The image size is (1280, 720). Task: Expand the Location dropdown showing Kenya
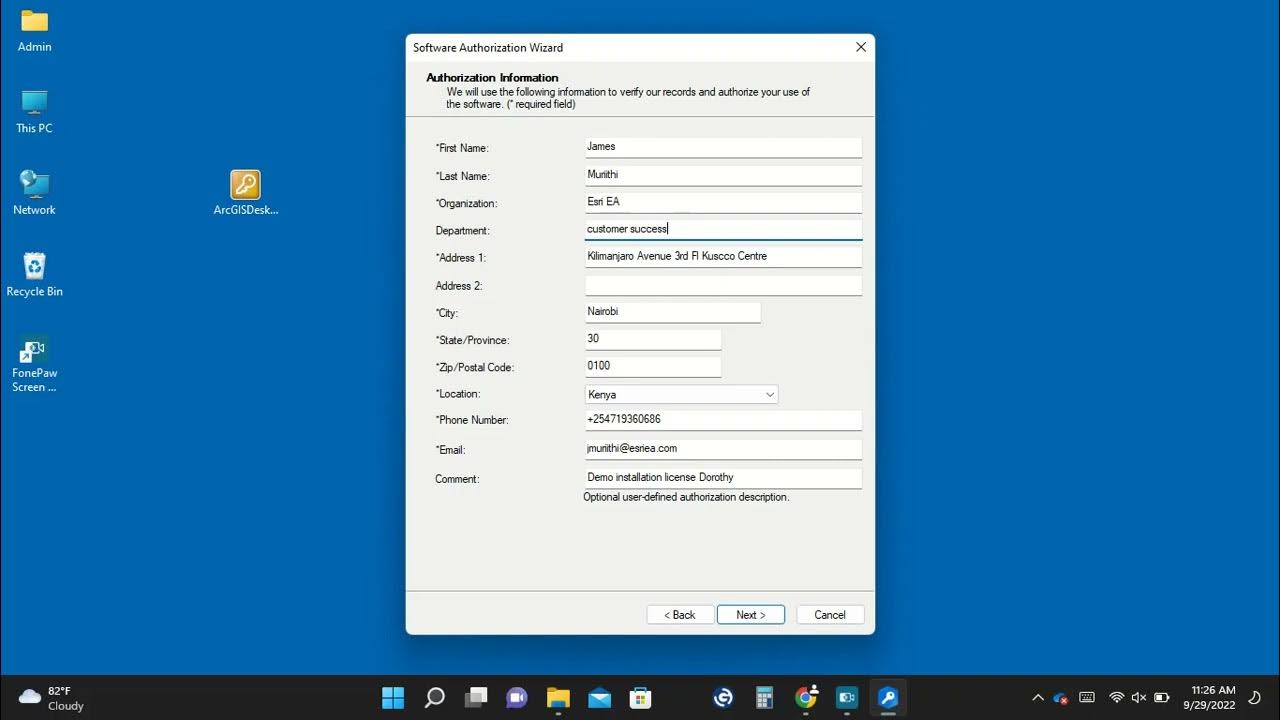681,394
